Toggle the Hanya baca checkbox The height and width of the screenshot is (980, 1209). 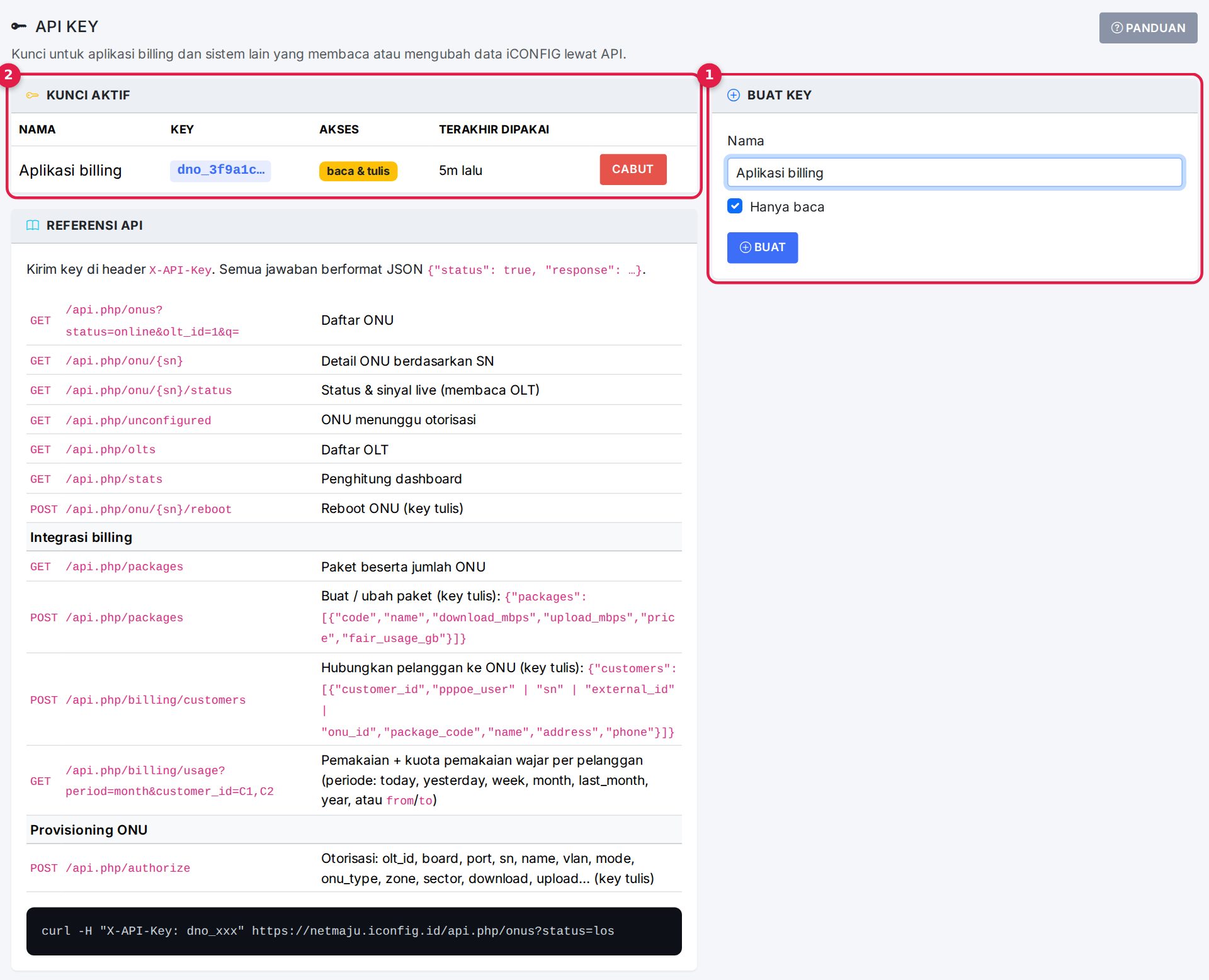735,206
